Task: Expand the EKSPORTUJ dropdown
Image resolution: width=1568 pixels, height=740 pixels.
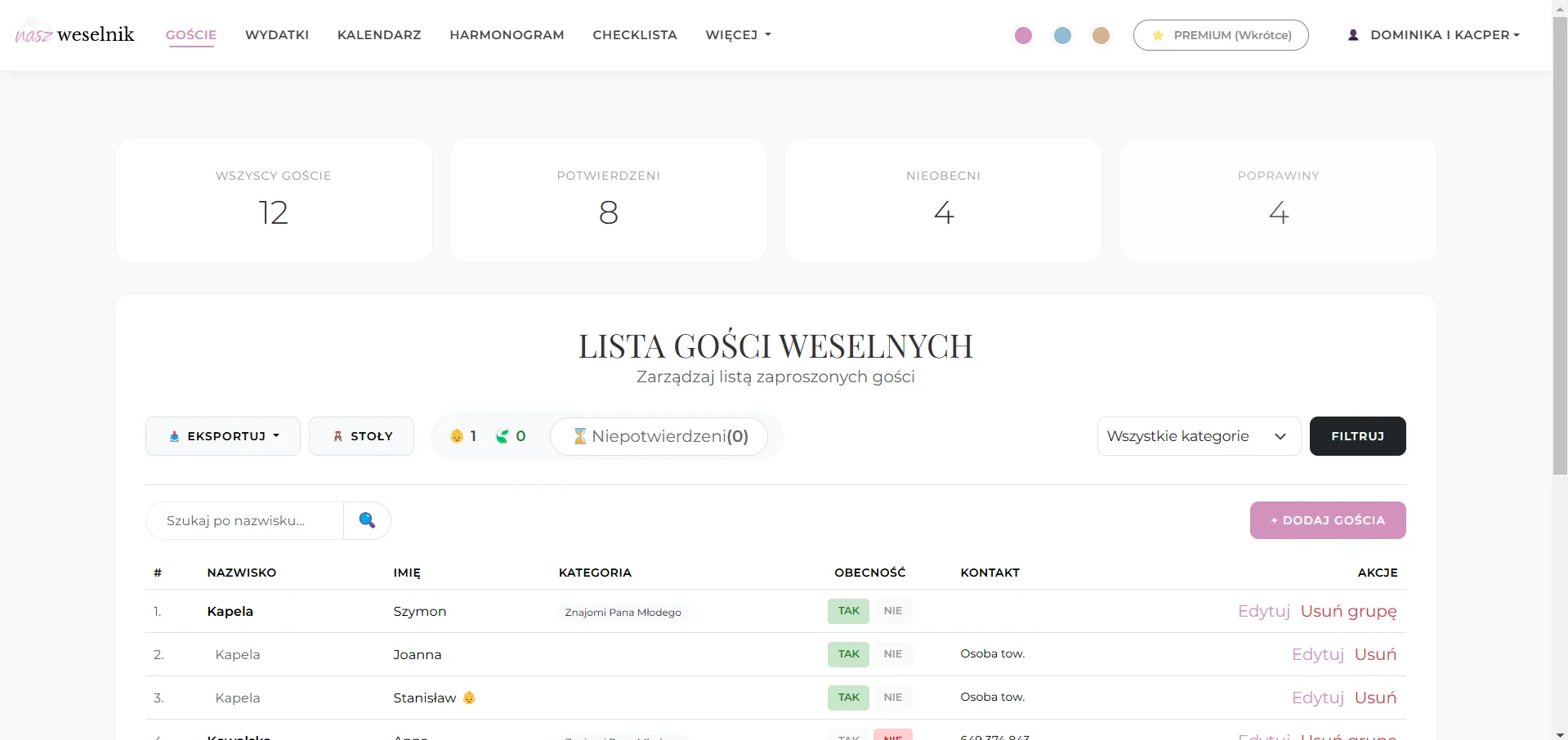Action: coord(223,436)
